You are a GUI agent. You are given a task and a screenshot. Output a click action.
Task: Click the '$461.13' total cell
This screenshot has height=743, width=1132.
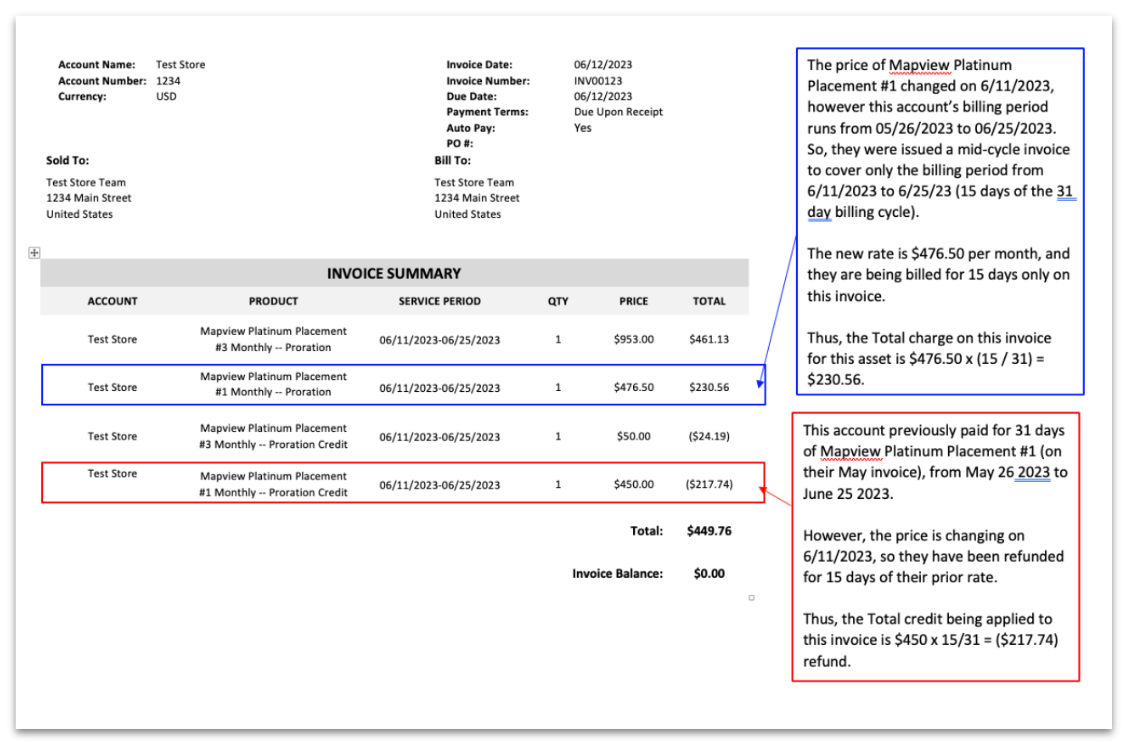click(709, 339)
